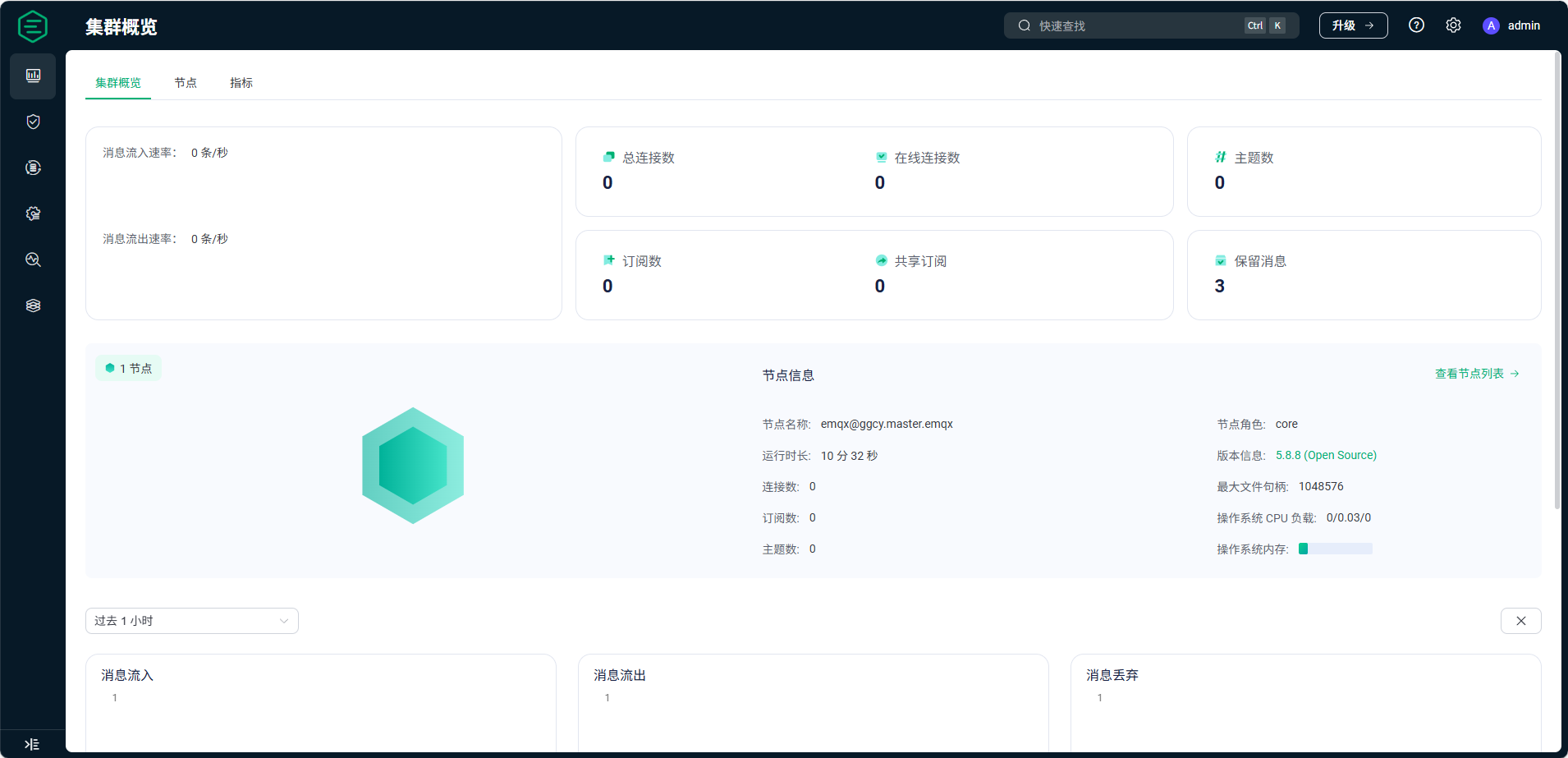Click the 消息丢弃 chart card title
The width and height of the screenshot is (1568, 758).
coord(1112,675)
